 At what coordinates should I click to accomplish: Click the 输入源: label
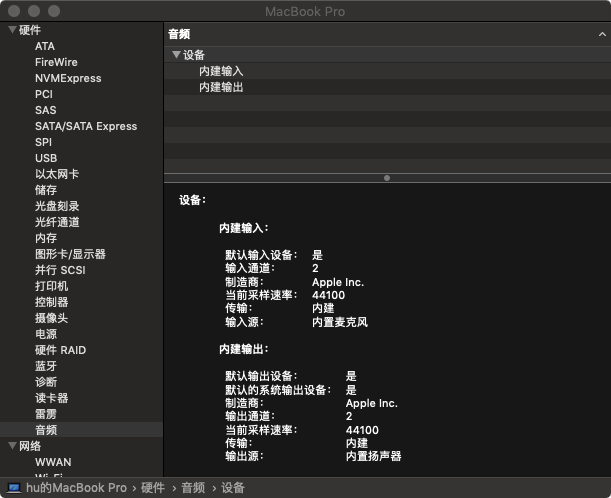244,322
